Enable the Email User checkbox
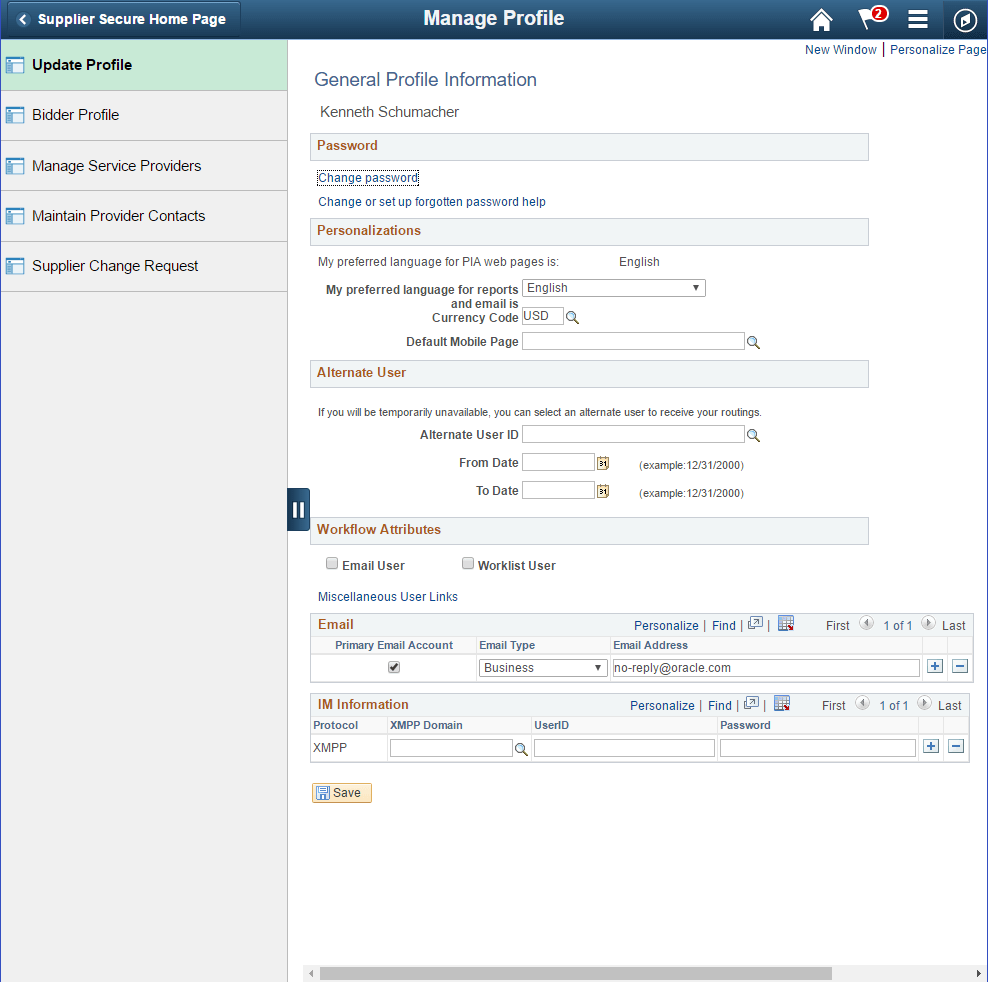The height and width of the screenshot is (982, 988). click(331, 563)
